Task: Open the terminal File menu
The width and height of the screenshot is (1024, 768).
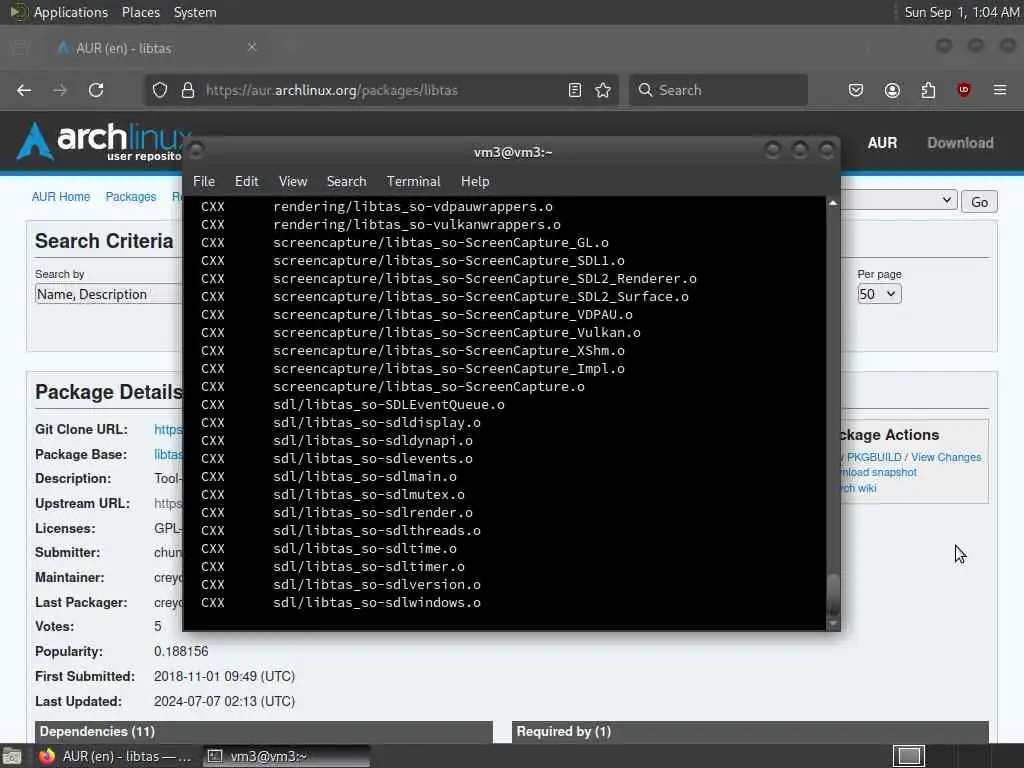Action: pos(204,182)
